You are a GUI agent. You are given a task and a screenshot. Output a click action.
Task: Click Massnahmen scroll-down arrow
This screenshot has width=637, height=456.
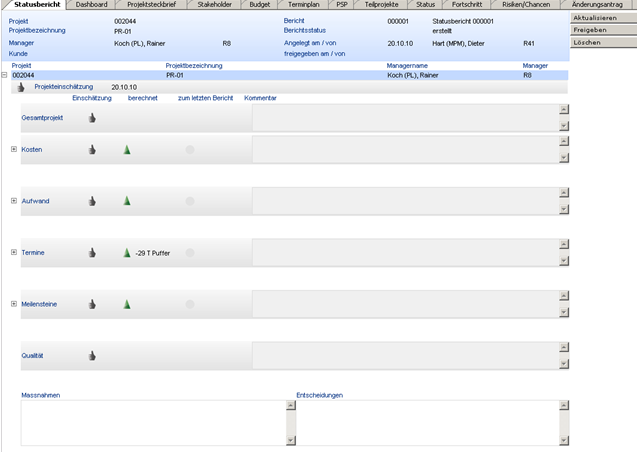(291, 440)
